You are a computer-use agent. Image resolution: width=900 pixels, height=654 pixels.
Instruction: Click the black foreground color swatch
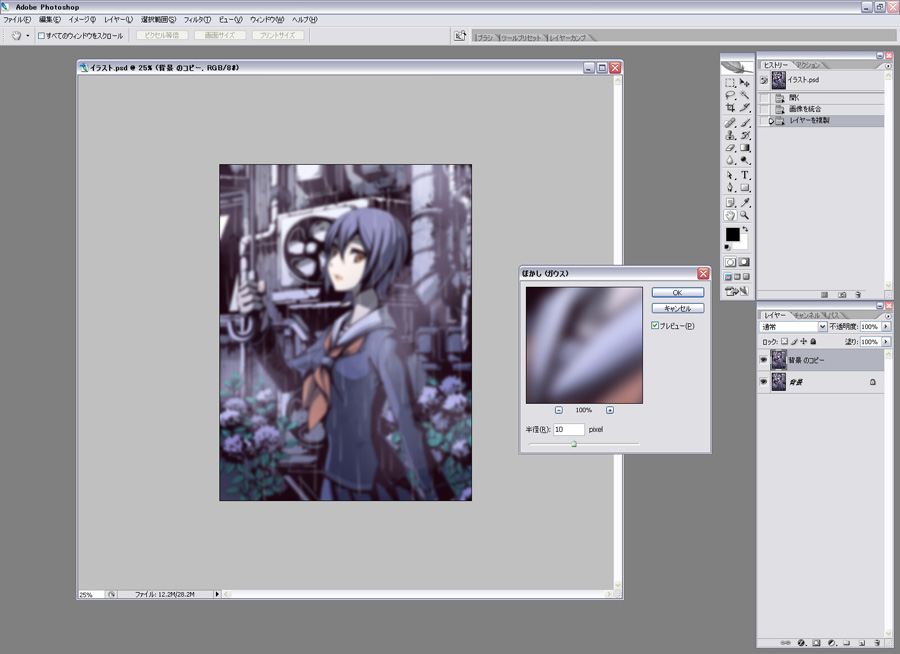tap(732, 234)
